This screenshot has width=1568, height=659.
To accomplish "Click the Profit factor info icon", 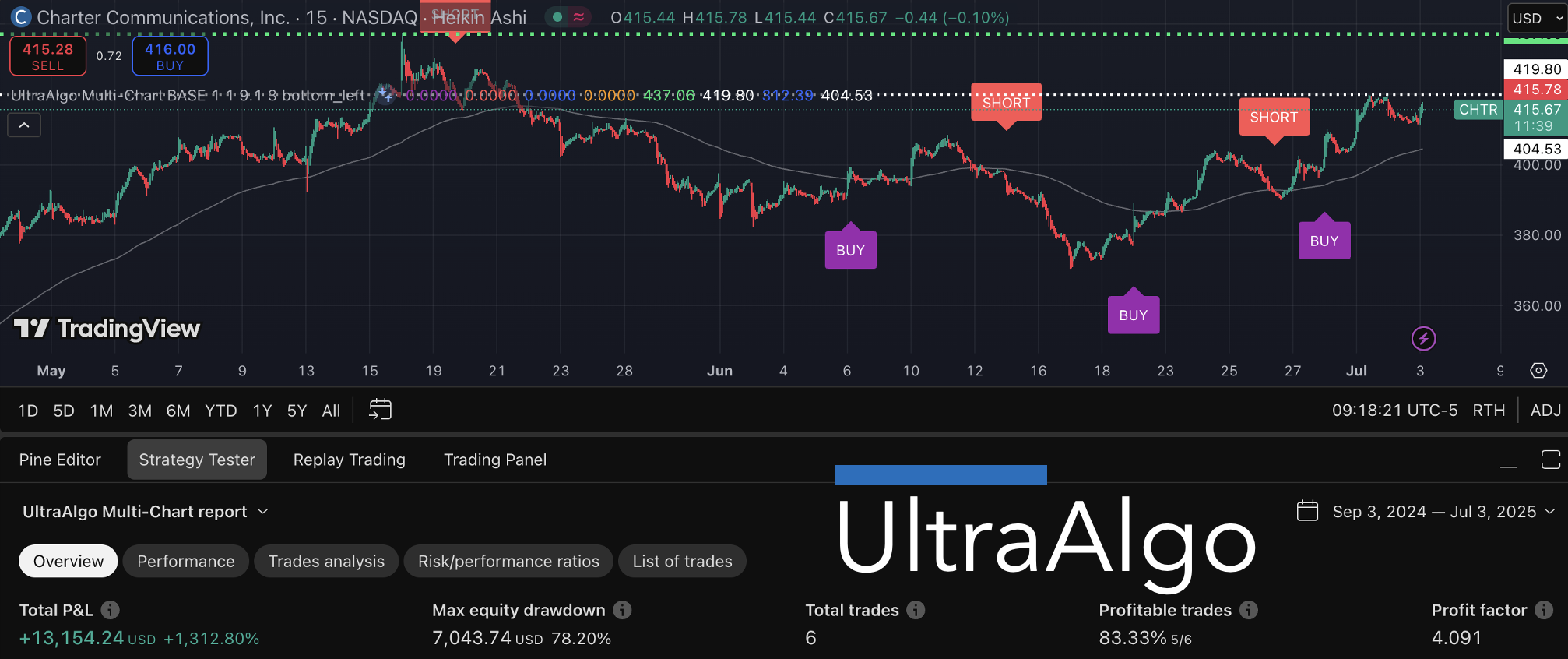I will click(x=1544, y=610).
